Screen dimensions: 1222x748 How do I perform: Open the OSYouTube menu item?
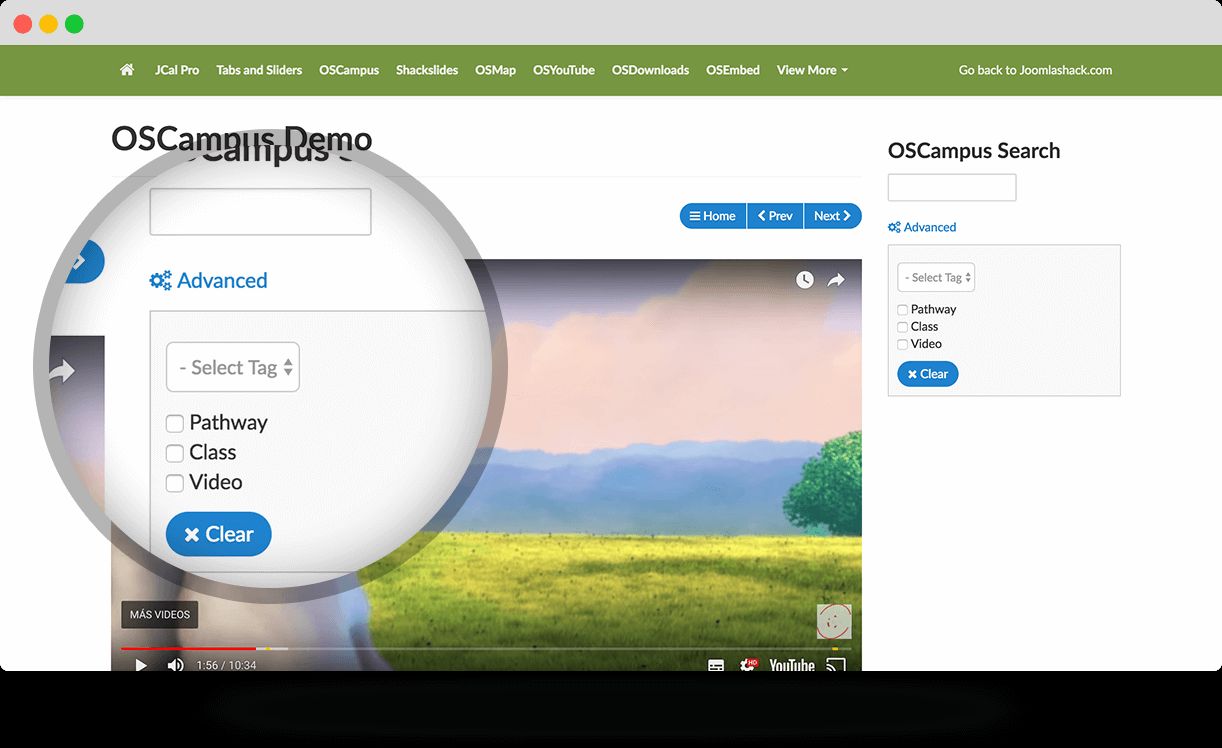564,70
